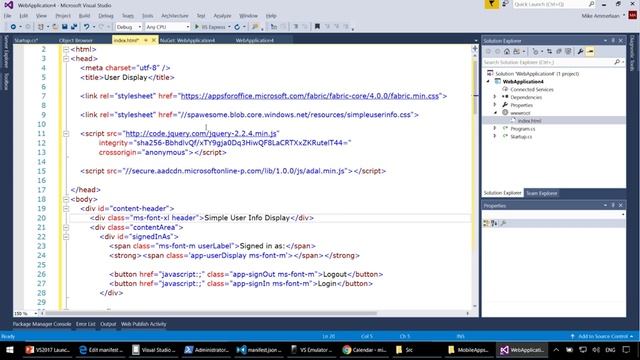Image resolution: width=640 pixels, height=360 pixels.
Task: Click Add to Source Control in status bar
Action: pos(602,336)
